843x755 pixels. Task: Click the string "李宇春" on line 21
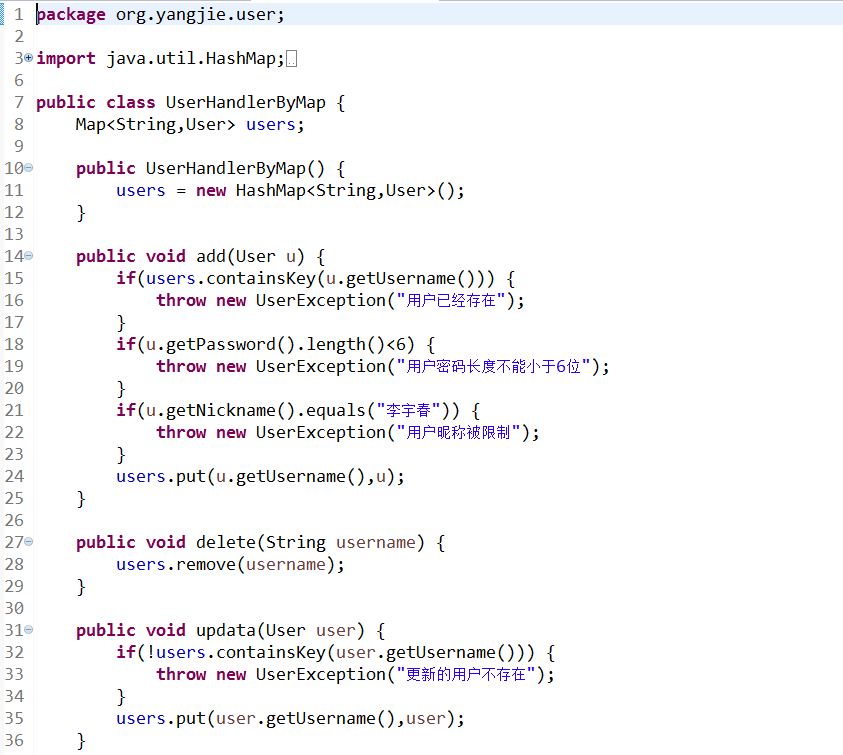pyautogui.click(x=409, y=411)
